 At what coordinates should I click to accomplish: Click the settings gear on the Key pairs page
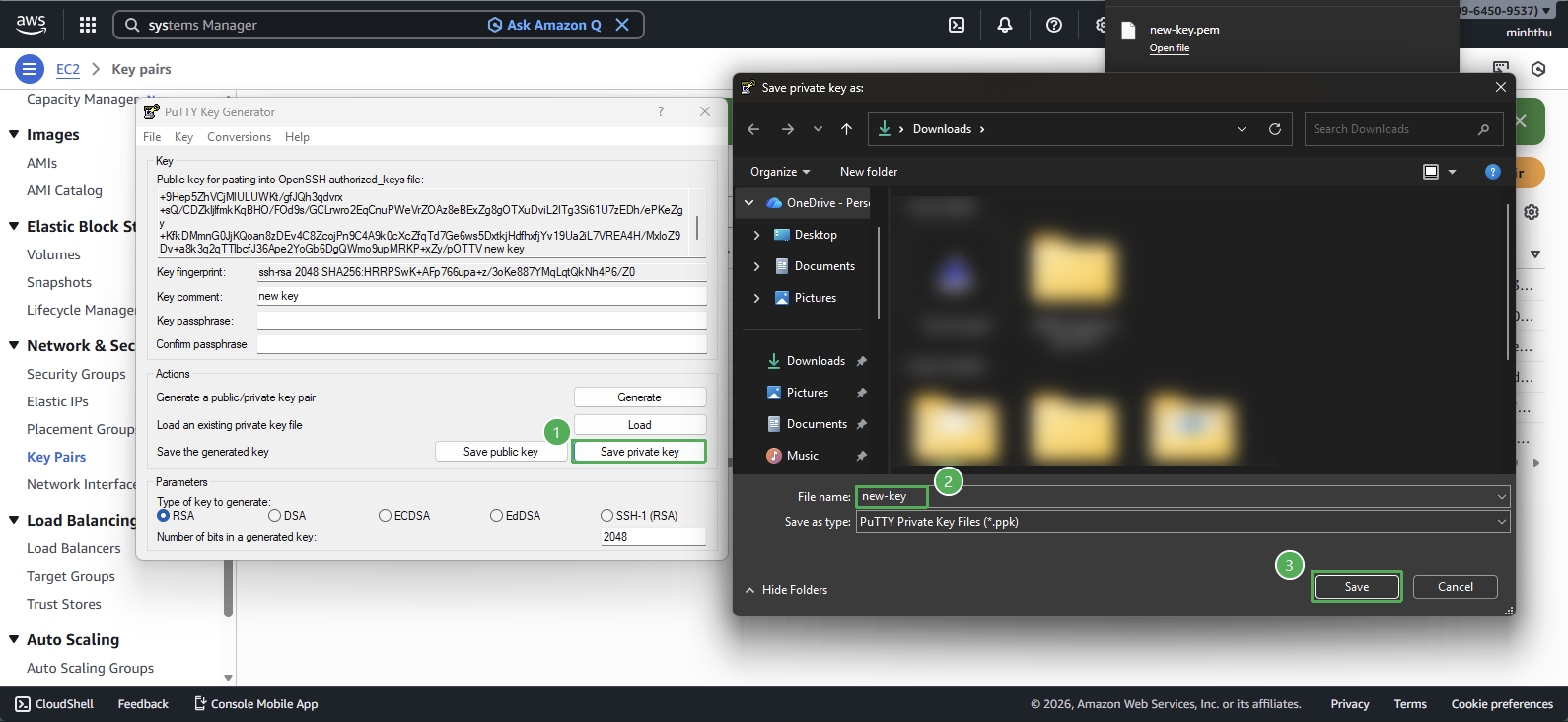[1532, 212]
